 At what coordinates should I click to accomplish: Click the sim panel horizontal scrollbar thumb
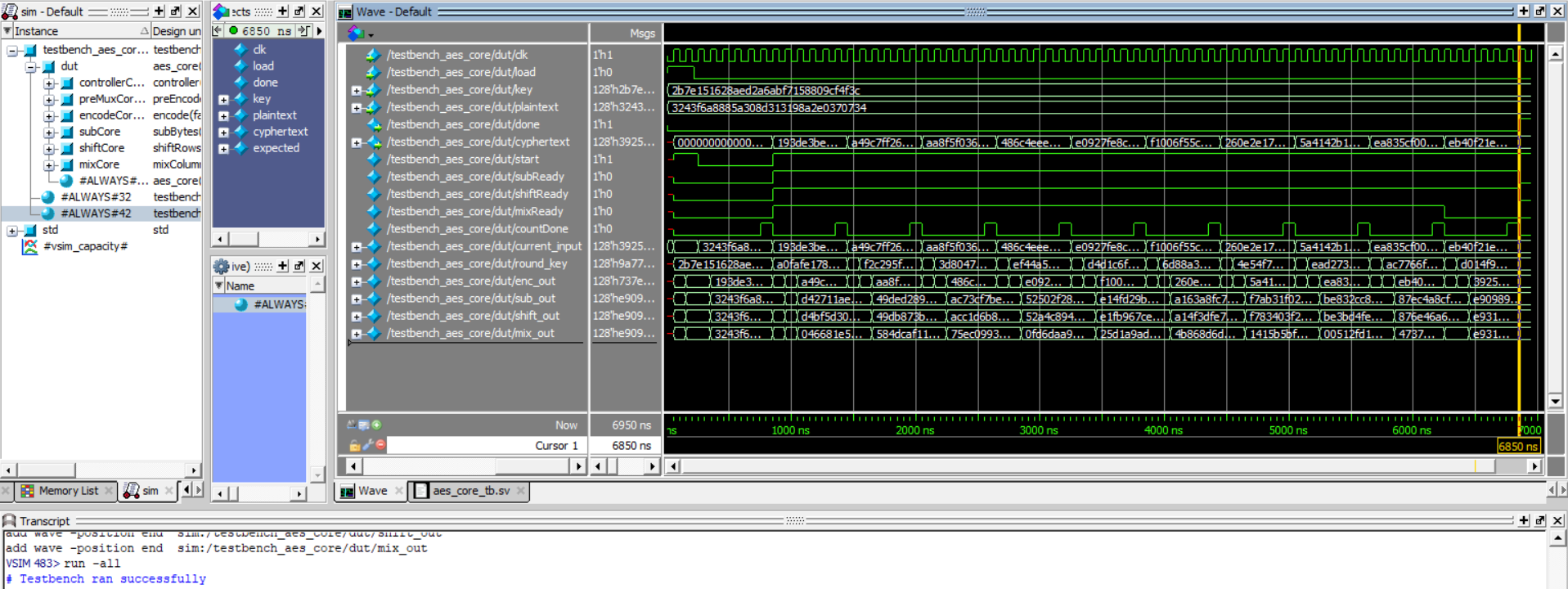click(x=47, y=470)
